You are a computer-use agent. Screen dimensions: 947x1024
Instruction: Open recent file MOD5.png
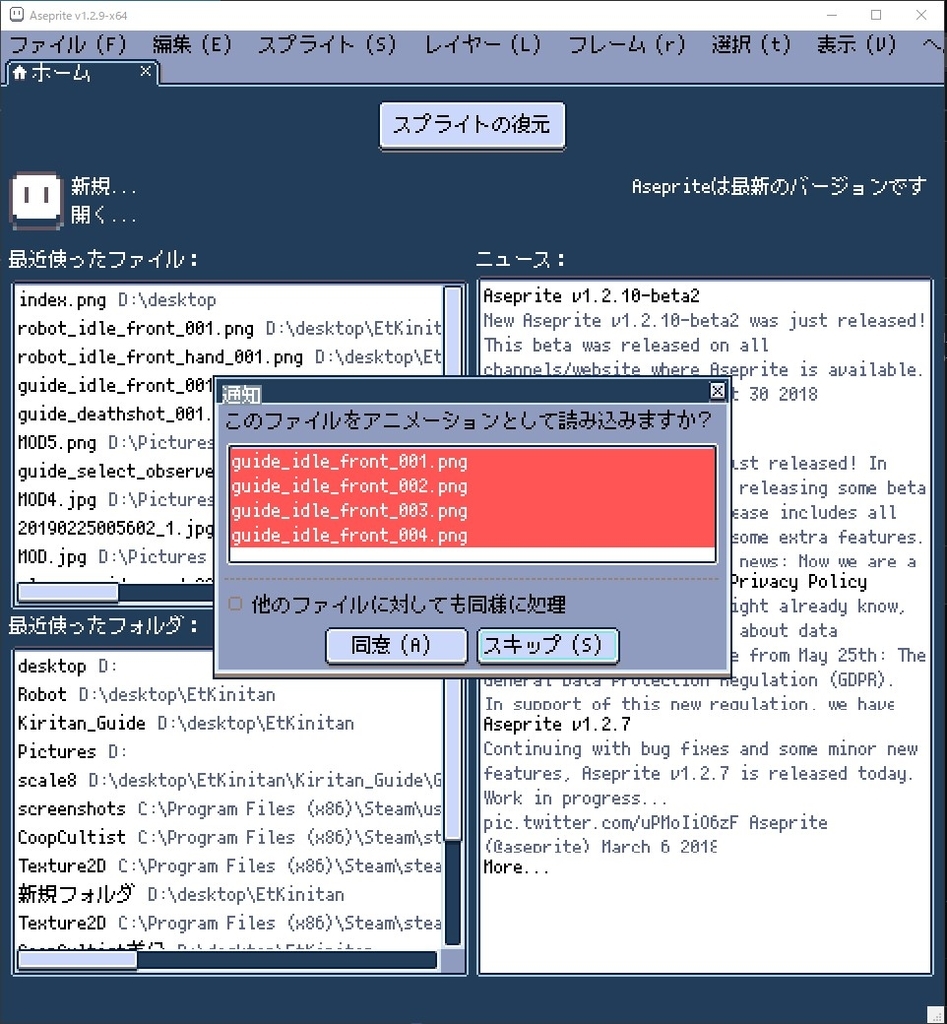pos(115,443)
